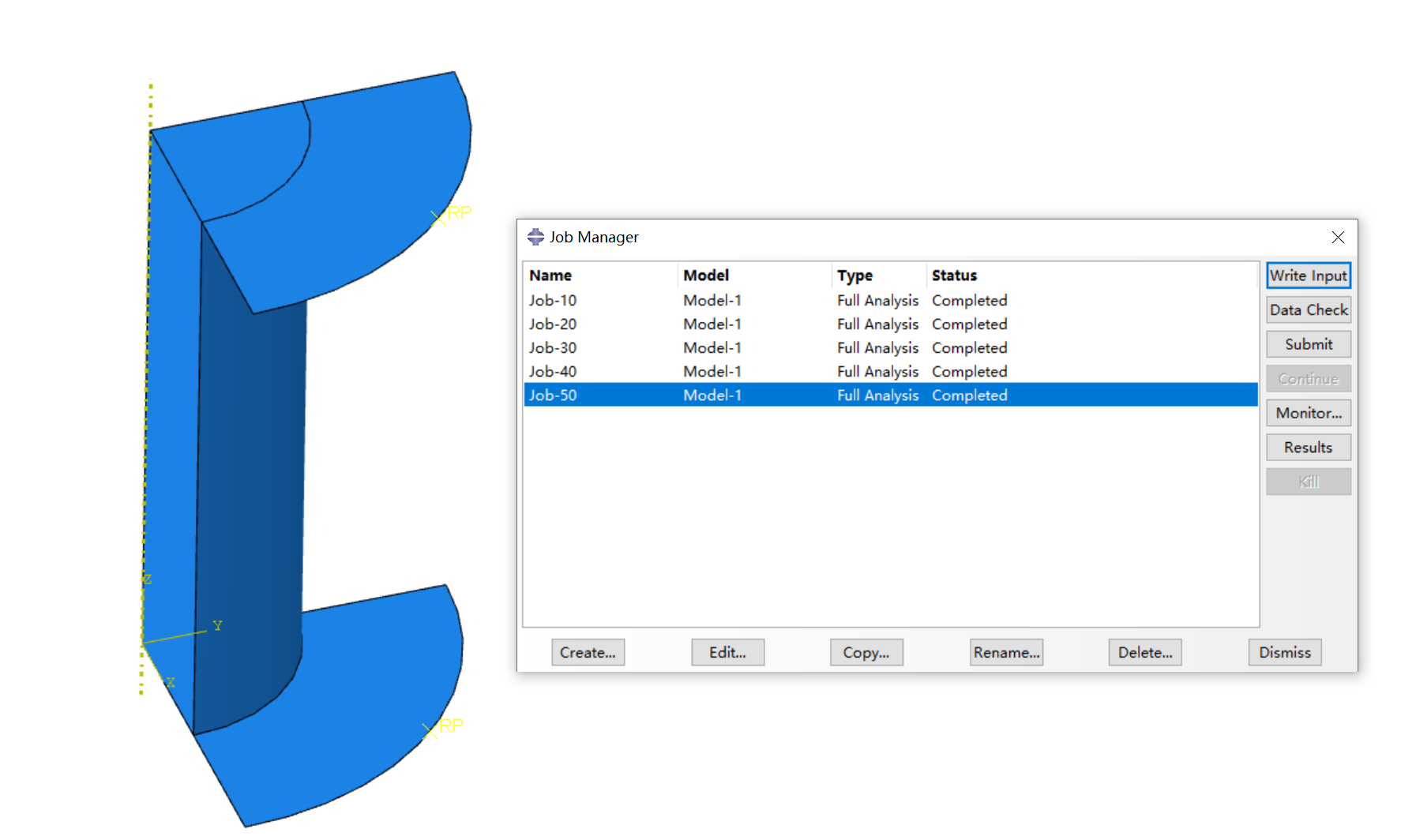This screenshot has height=840, width=1401.
Task: Open the Monitor dialog for Job-50
Action: pos(1308,412)
